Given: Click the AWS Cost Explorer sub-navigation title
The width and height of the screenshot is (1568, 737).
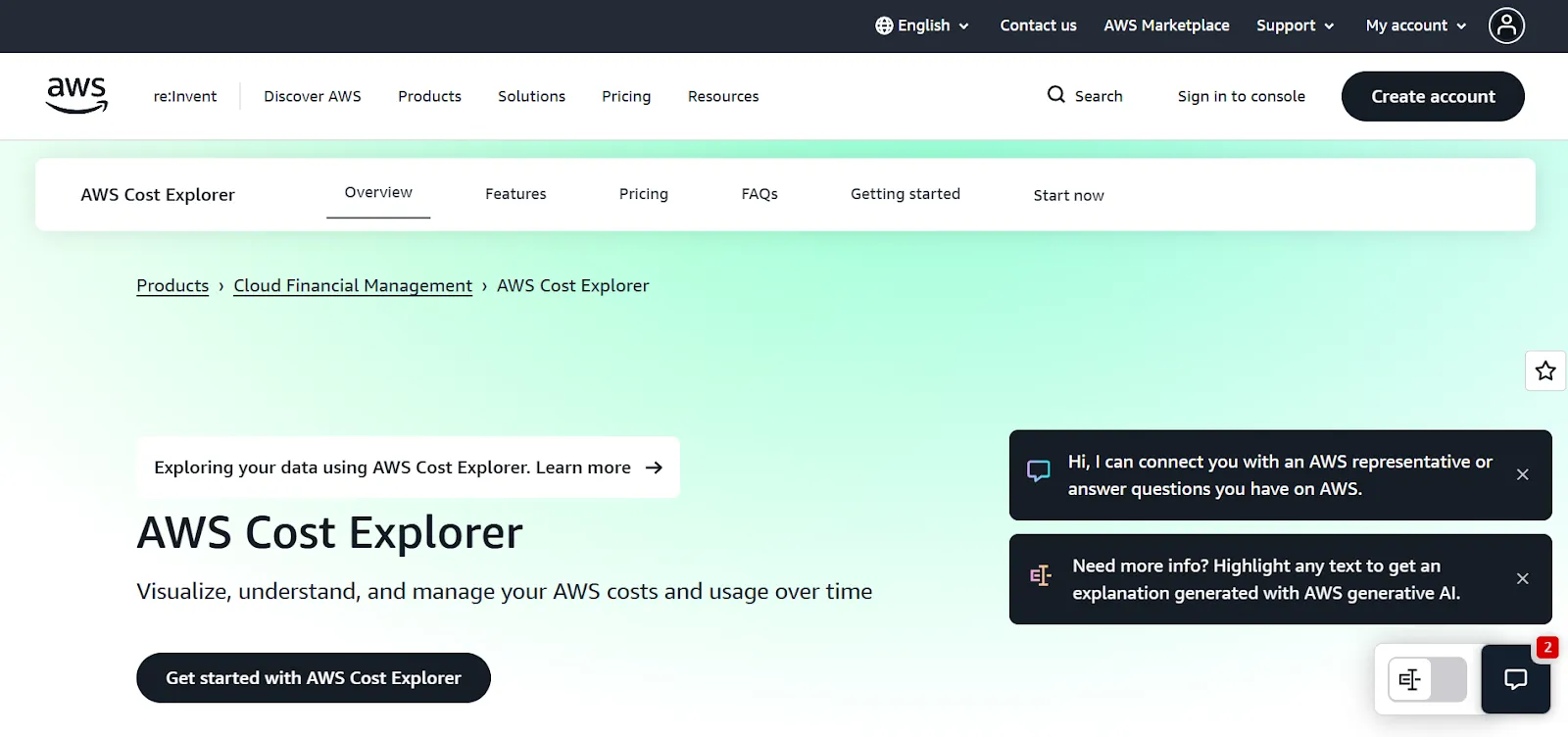Looking at the screenshot, I should [158, 194].
